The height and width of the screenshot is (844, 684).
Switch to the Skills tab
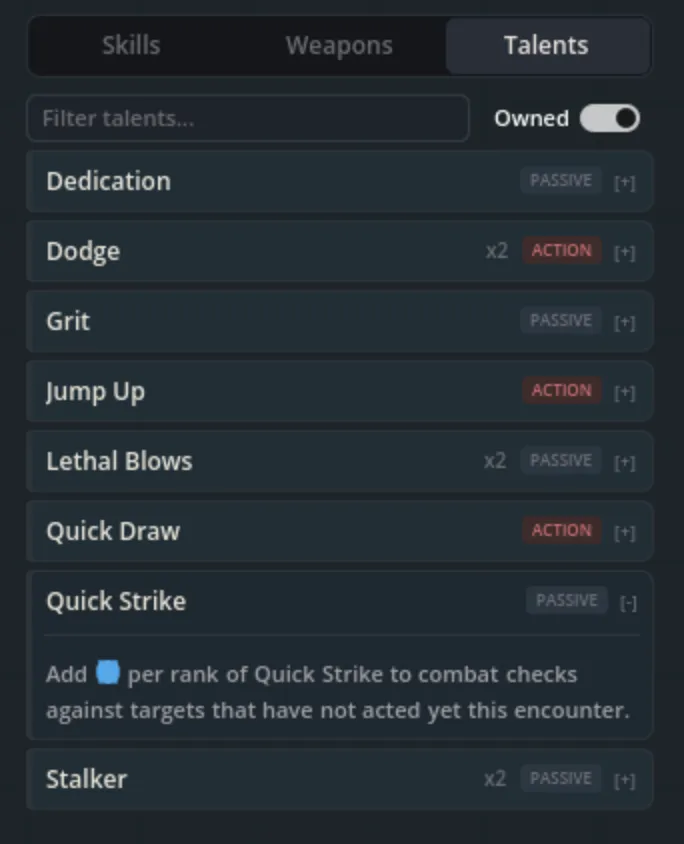(x=131, y=45)
